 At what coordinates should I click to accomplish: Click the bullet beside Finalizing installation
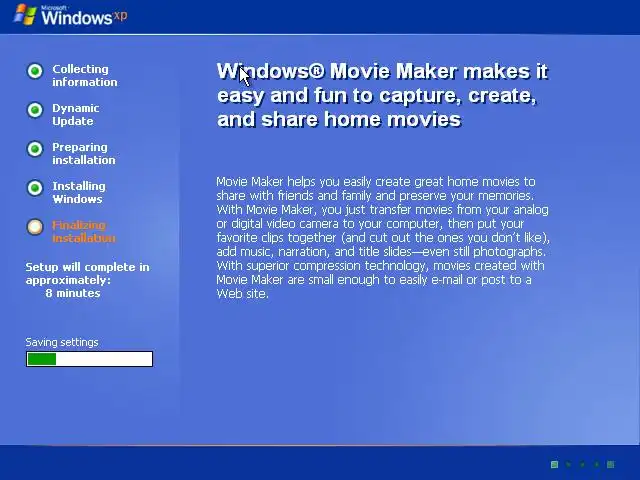point(35,227)
